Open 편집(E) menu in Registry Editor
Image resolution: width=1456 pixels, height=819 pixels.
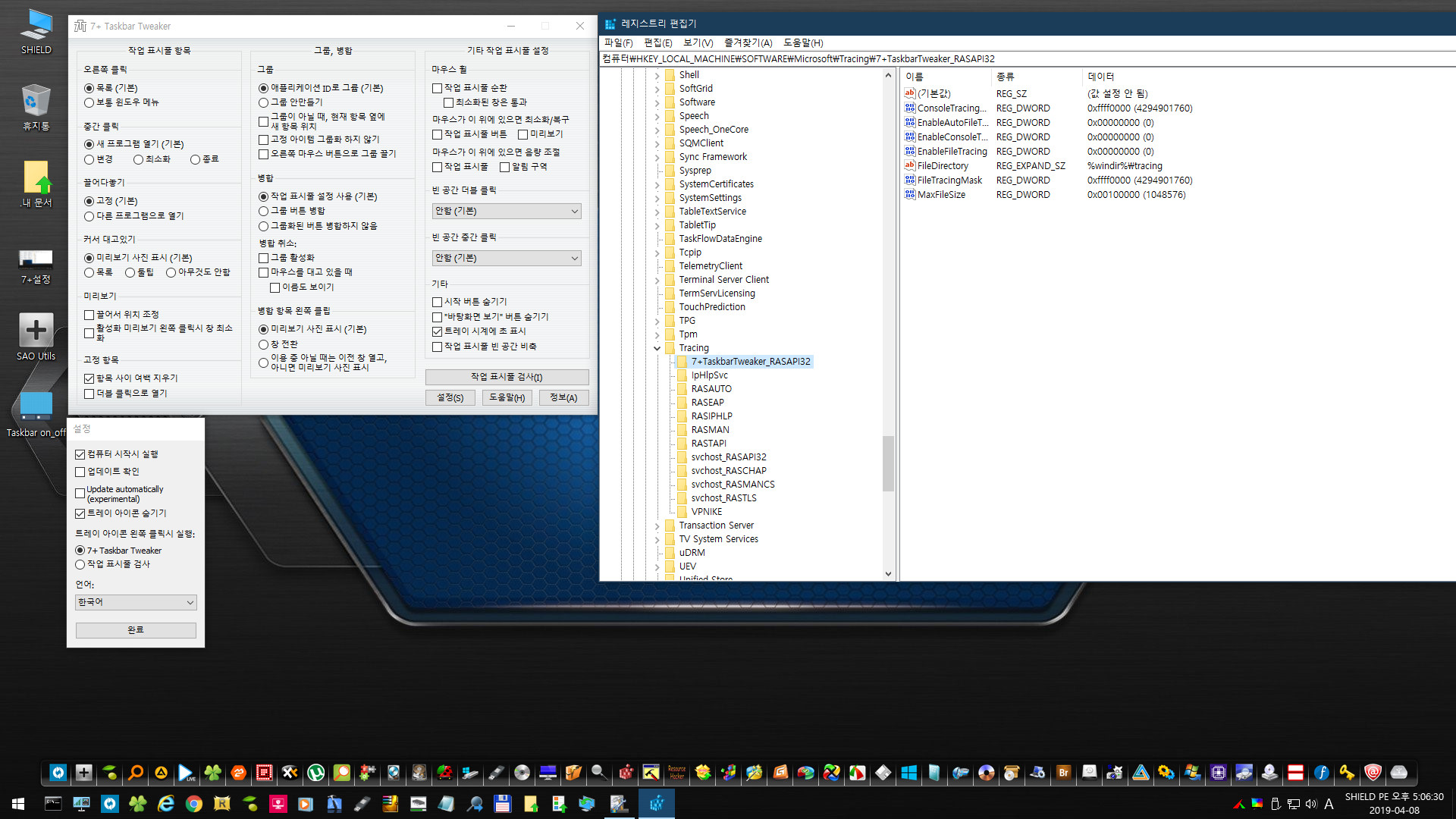point(657,42)
